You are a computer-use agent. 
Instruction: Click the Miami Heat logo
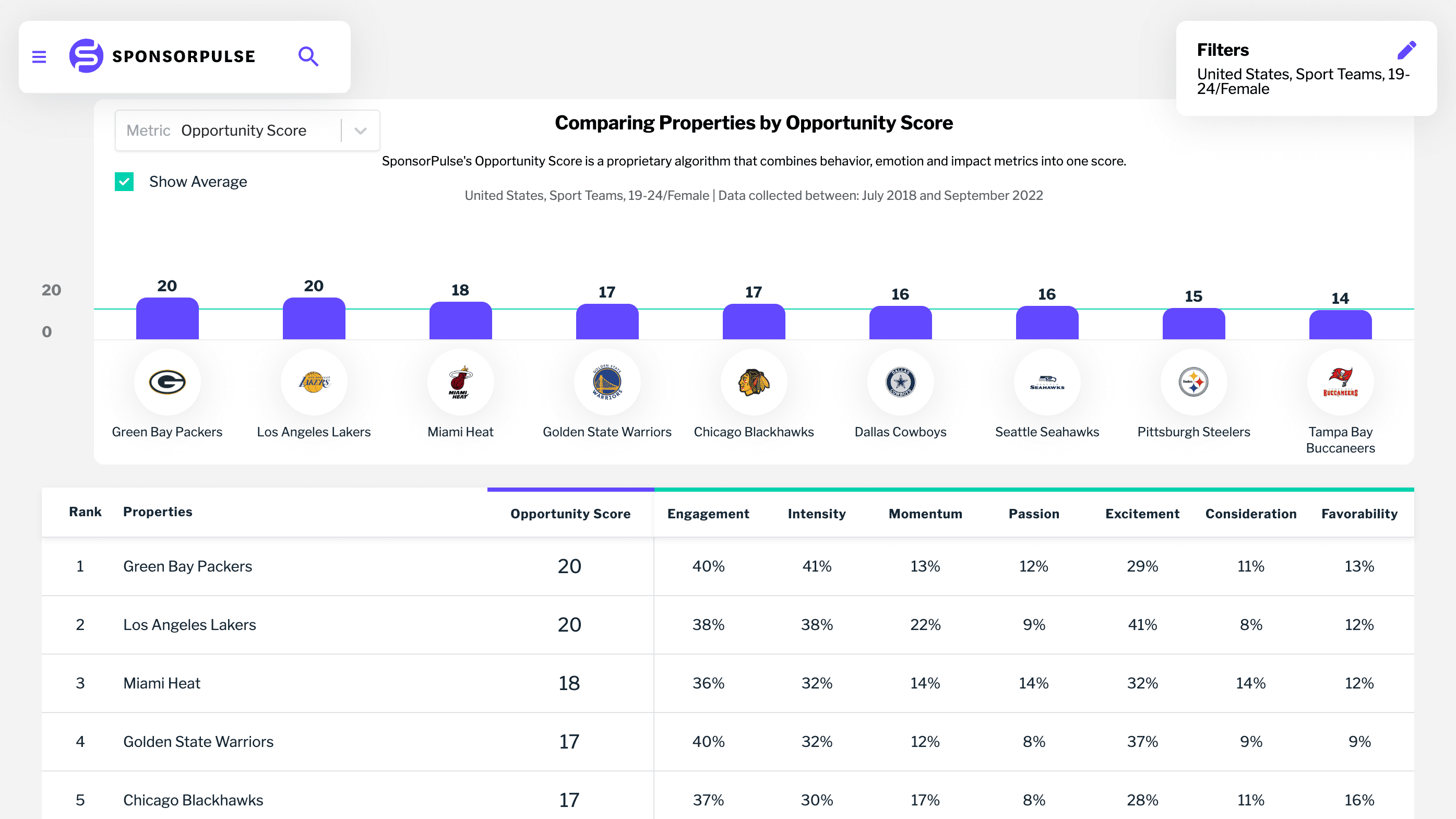click(460, 382)
